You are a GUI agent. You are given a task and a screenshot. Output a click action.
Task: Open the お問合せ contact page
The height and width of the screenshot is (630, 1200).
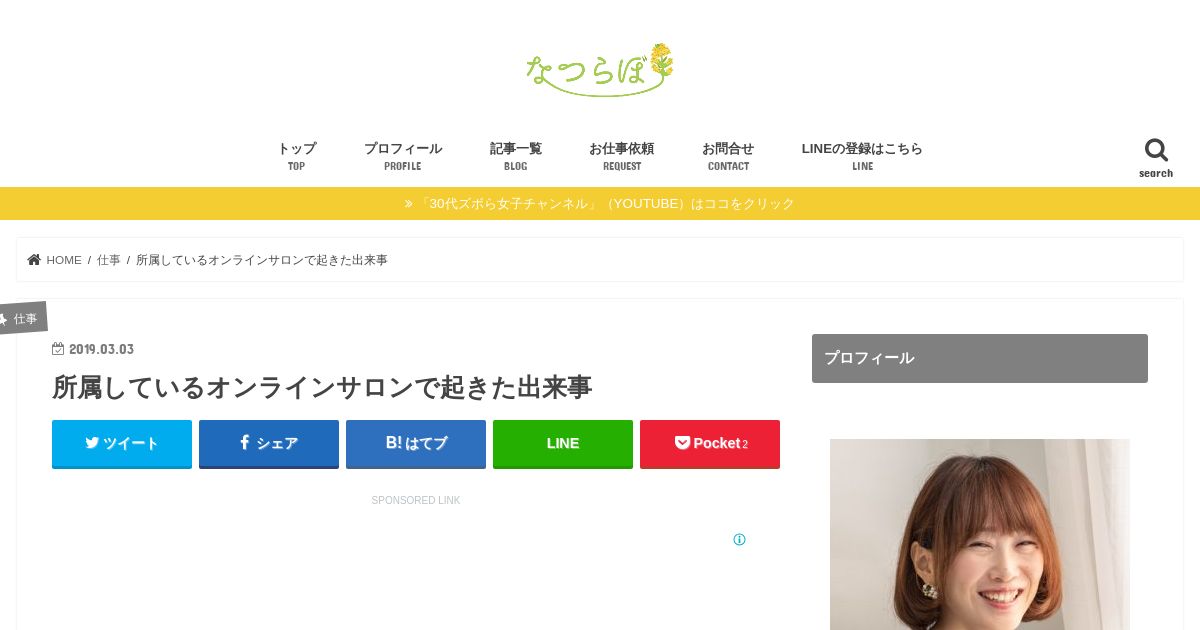coord(728,156)
